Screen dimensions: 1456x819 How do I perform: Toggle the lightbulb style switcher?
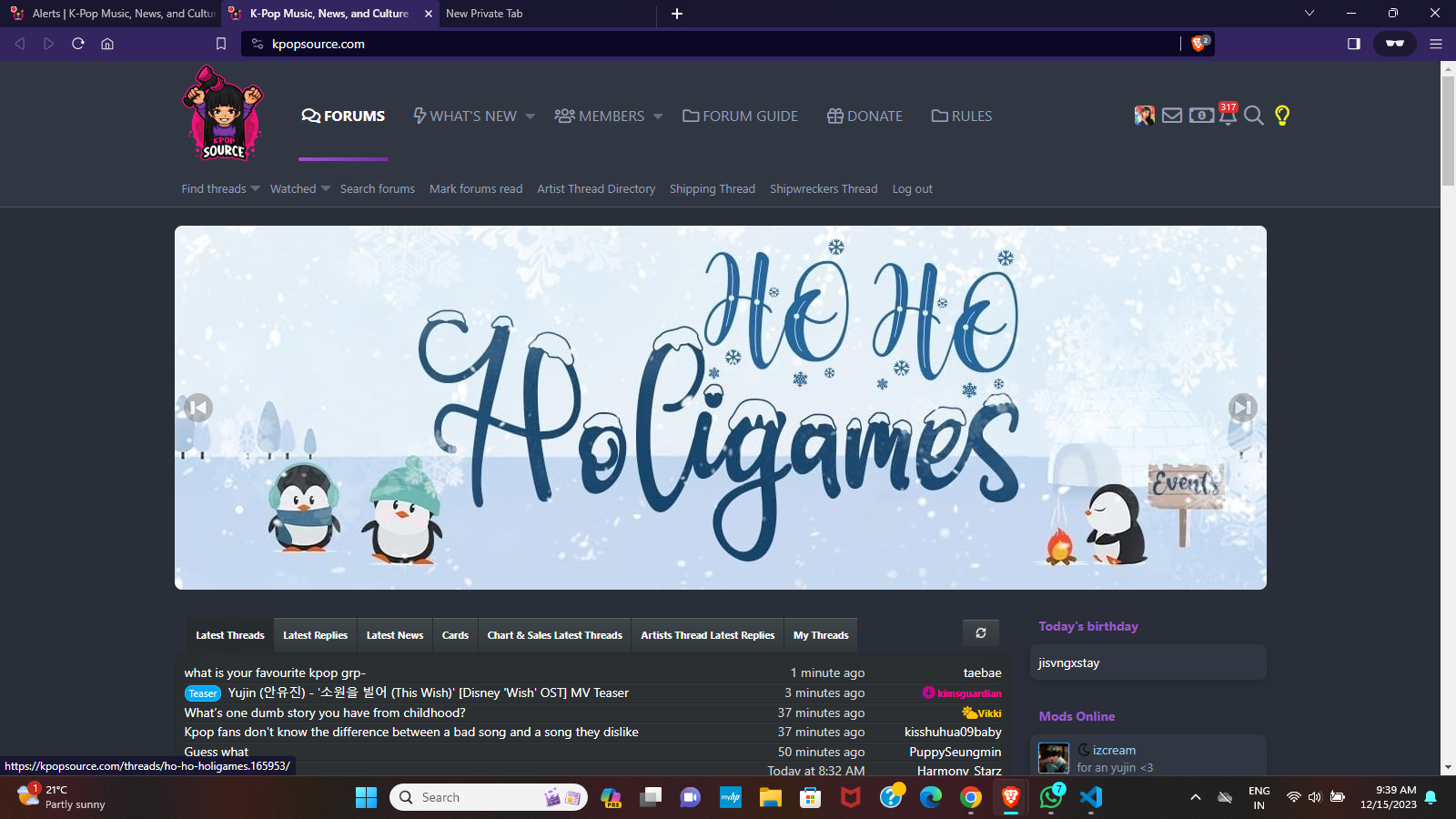coord(1282,116)
